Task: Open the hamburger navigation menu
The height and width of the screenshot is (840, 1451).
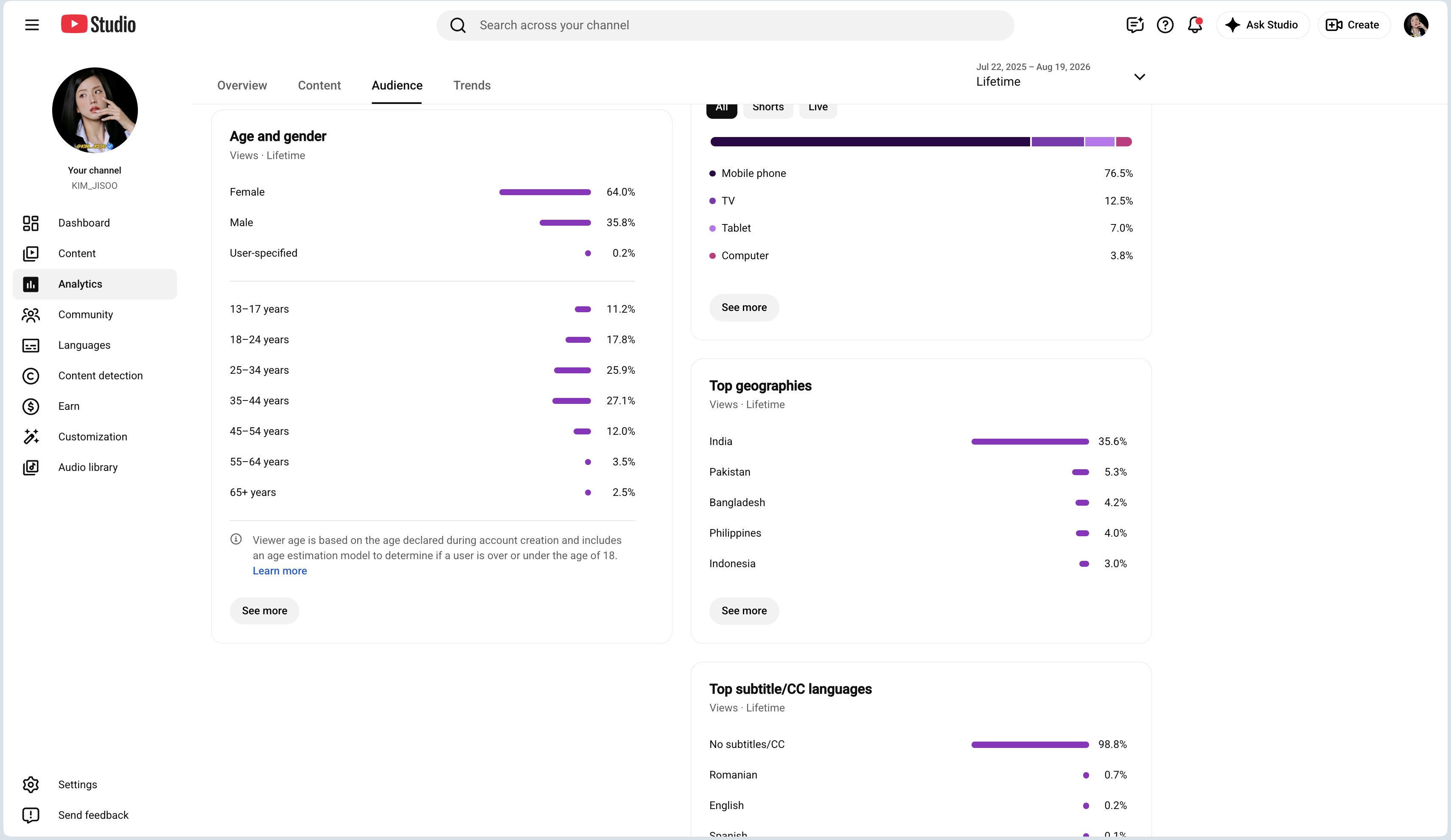Action: point(32,25)
